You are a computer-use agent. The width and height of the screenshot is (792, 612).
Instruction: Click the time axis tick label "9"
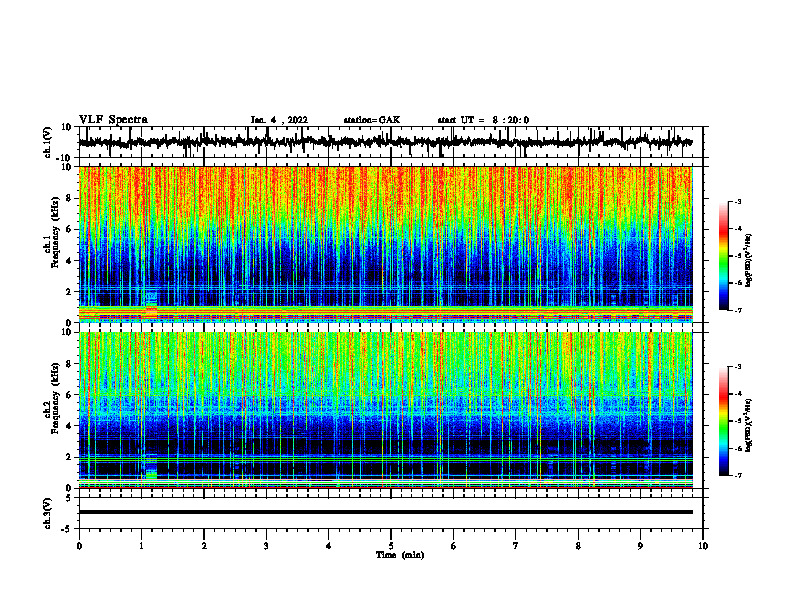pyautogui.click(x=640, y=546)
